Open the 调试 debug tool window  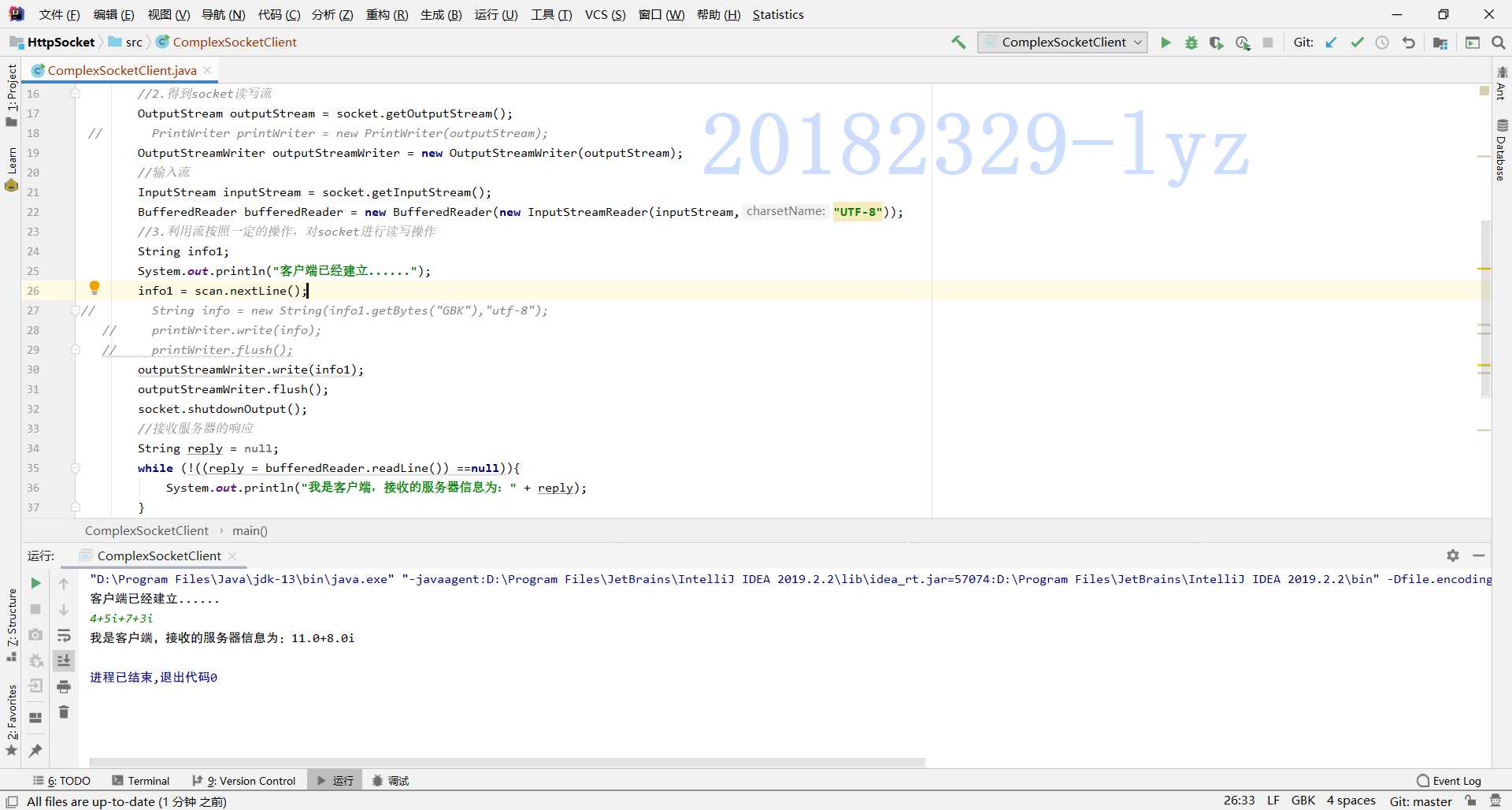391,781
